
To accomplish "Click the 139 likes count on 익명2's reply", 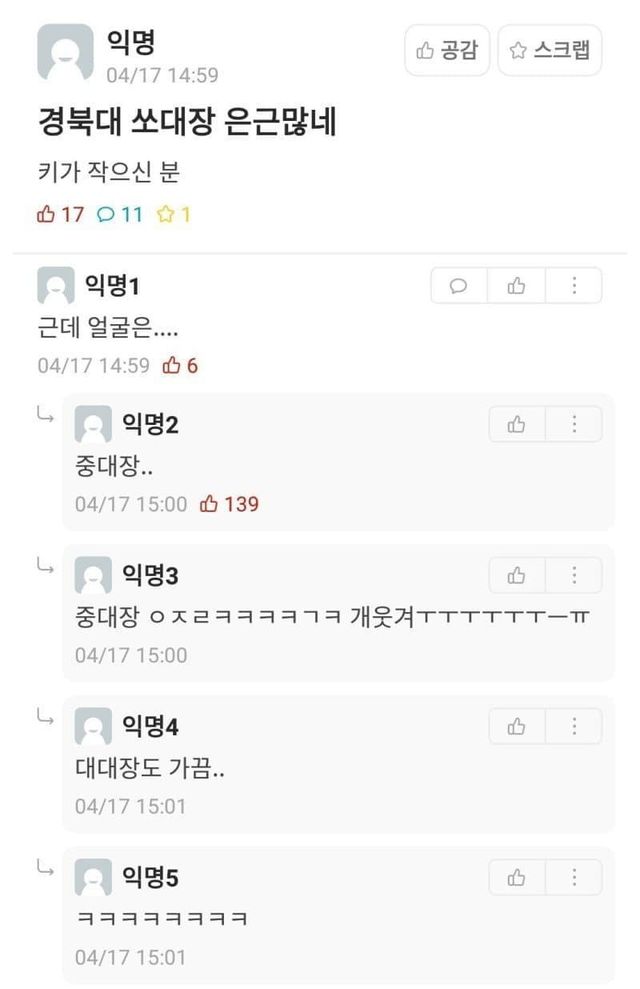I will 230,504.
